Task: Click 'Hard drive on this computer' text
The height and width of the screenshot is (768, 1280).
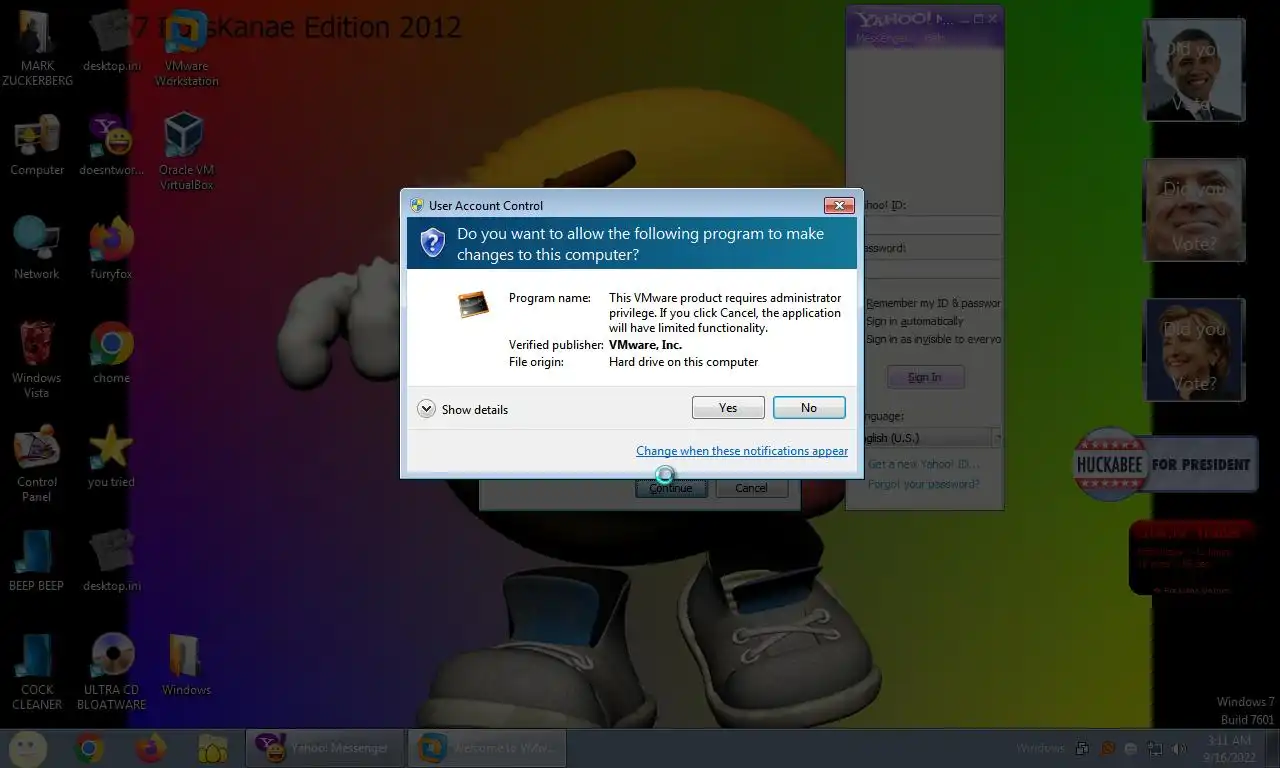Action: tap(684, 362)
